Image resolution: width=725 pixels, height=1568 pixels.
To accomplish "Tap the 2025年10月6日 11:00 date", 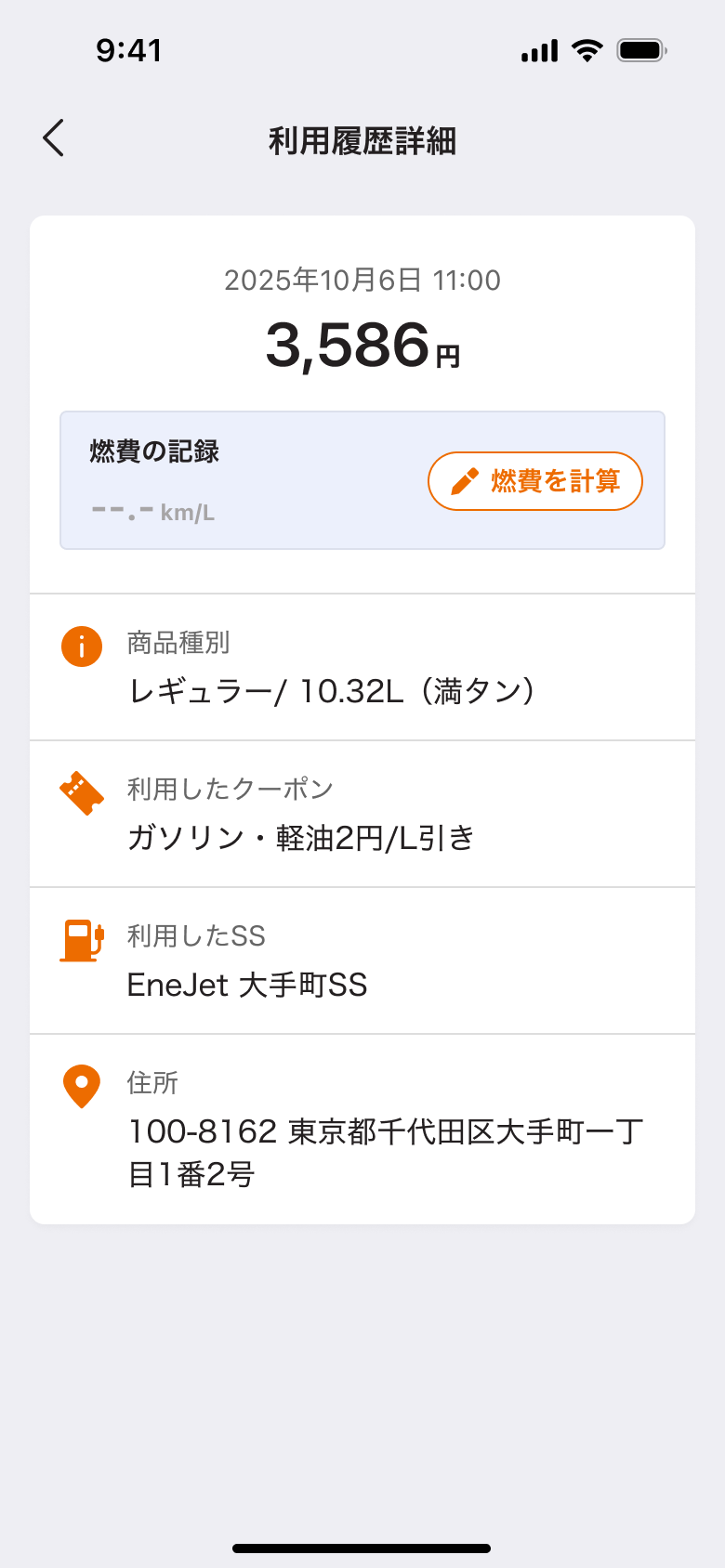I will tap(362, 280).
